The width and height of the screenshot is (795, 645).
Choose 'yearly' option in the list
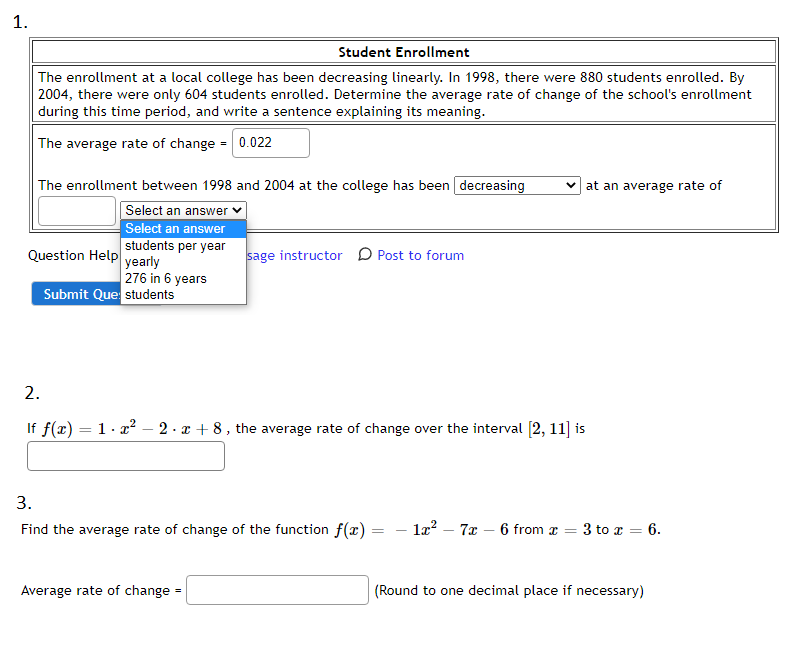[184, 262]
